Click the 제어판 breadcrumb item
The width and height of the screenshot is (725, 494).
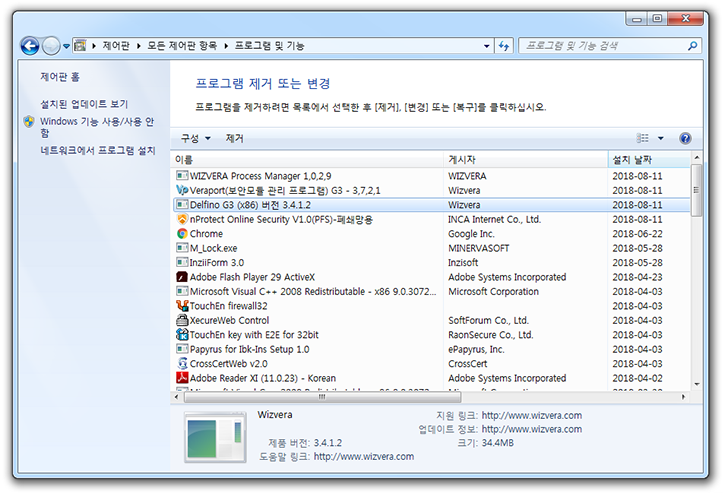click(x=116, y=45)
